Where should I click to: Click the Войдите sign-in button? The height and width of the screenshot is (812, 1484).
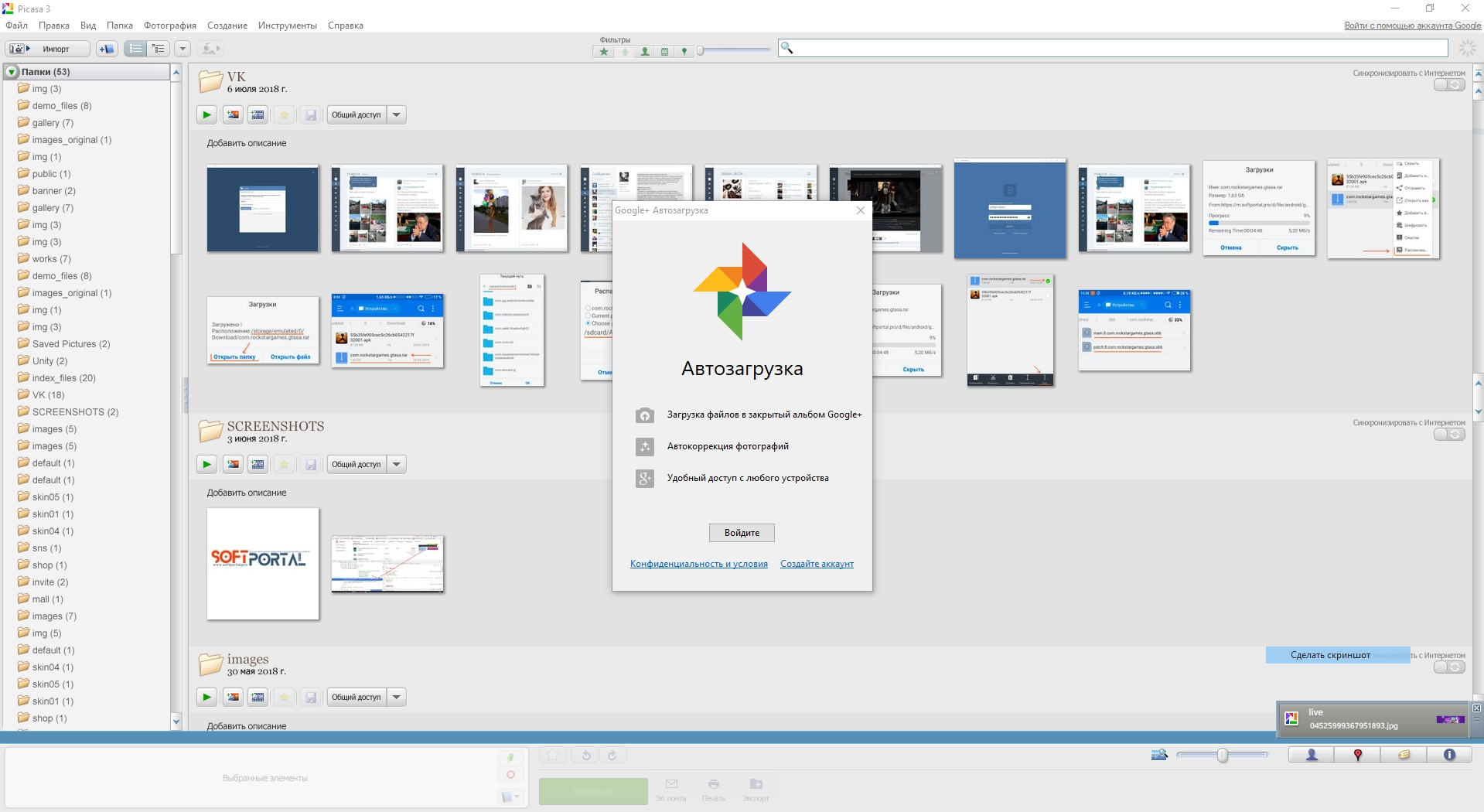click(742, 533)
